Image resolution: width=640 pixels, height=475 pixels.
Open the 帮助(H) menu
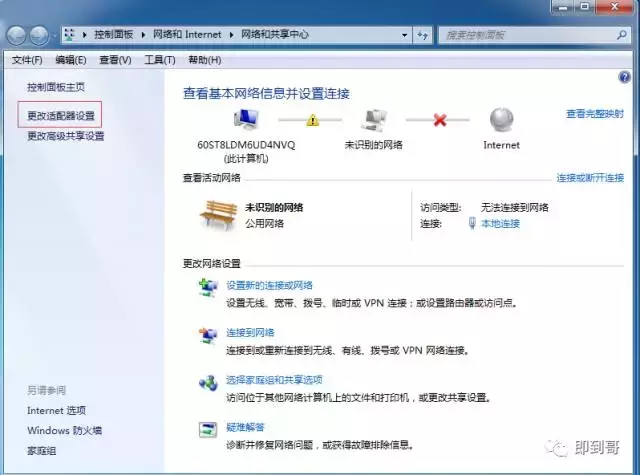(204, 60)
